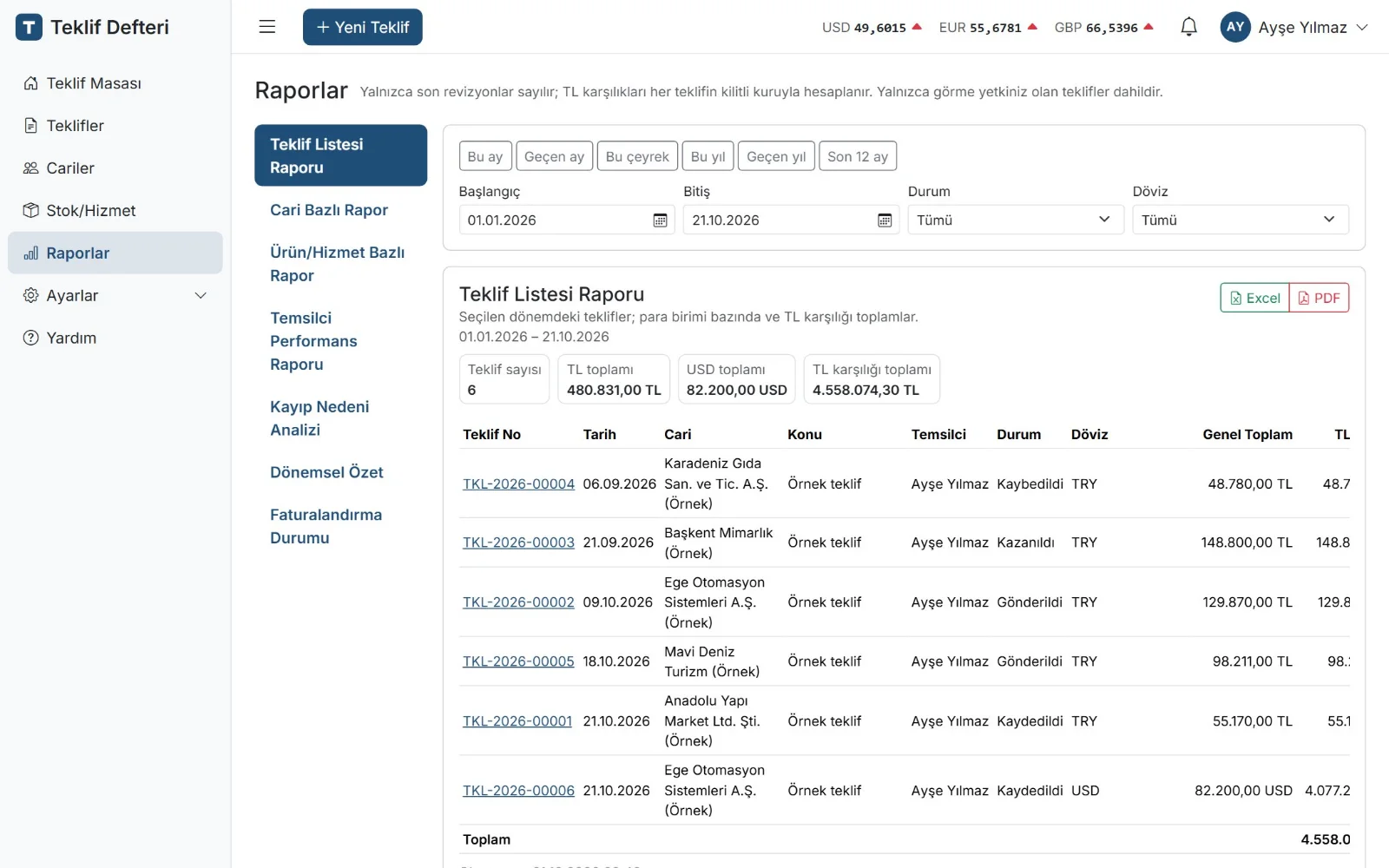1389x868 pixels.
Task: Open the Durum dropdown
Action: tap(1016, 220)
